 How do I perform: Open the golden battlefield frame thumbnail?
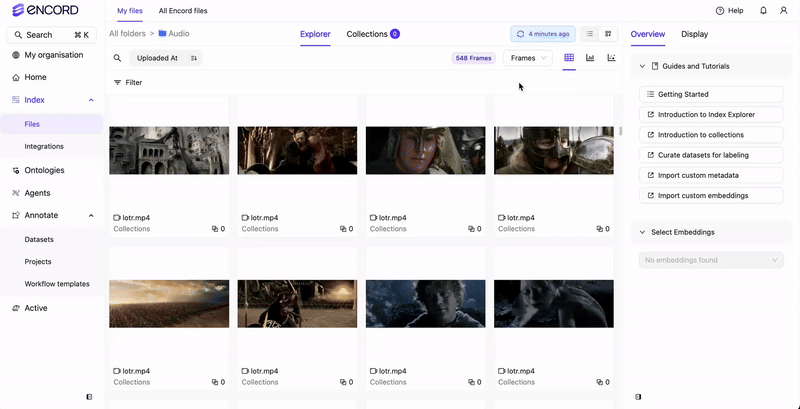(169, 303)
